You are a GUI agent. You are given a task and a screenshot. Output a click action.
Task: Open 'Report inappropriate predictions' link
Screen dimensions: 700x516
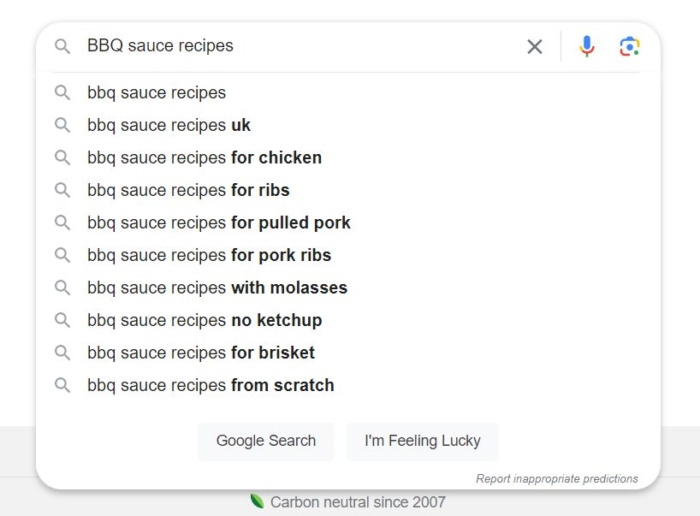[x=557, y=479]
